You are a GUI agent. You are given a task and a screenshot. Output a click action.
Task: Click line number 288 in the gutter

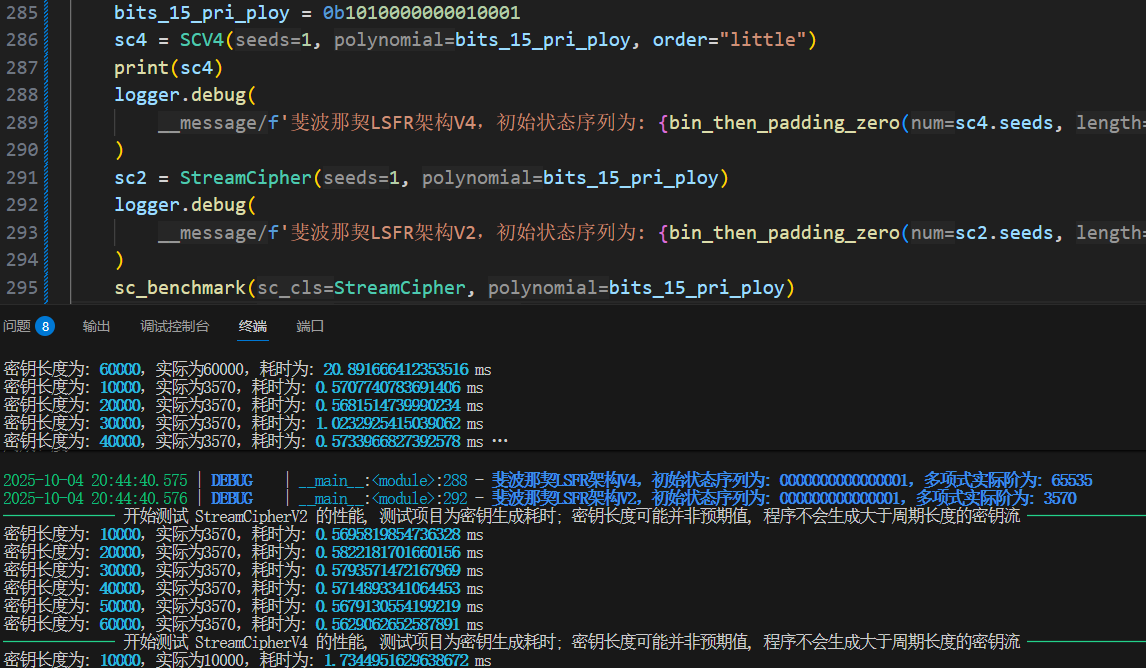(x=21, y=95)
